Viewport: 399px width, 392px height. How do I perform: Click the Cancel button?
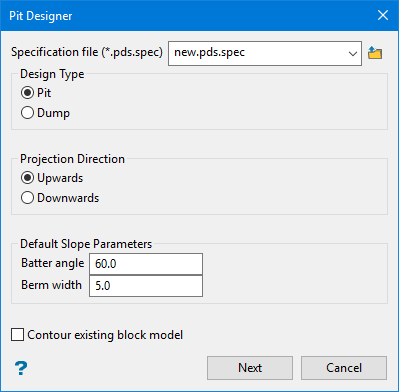coord(344,368)
